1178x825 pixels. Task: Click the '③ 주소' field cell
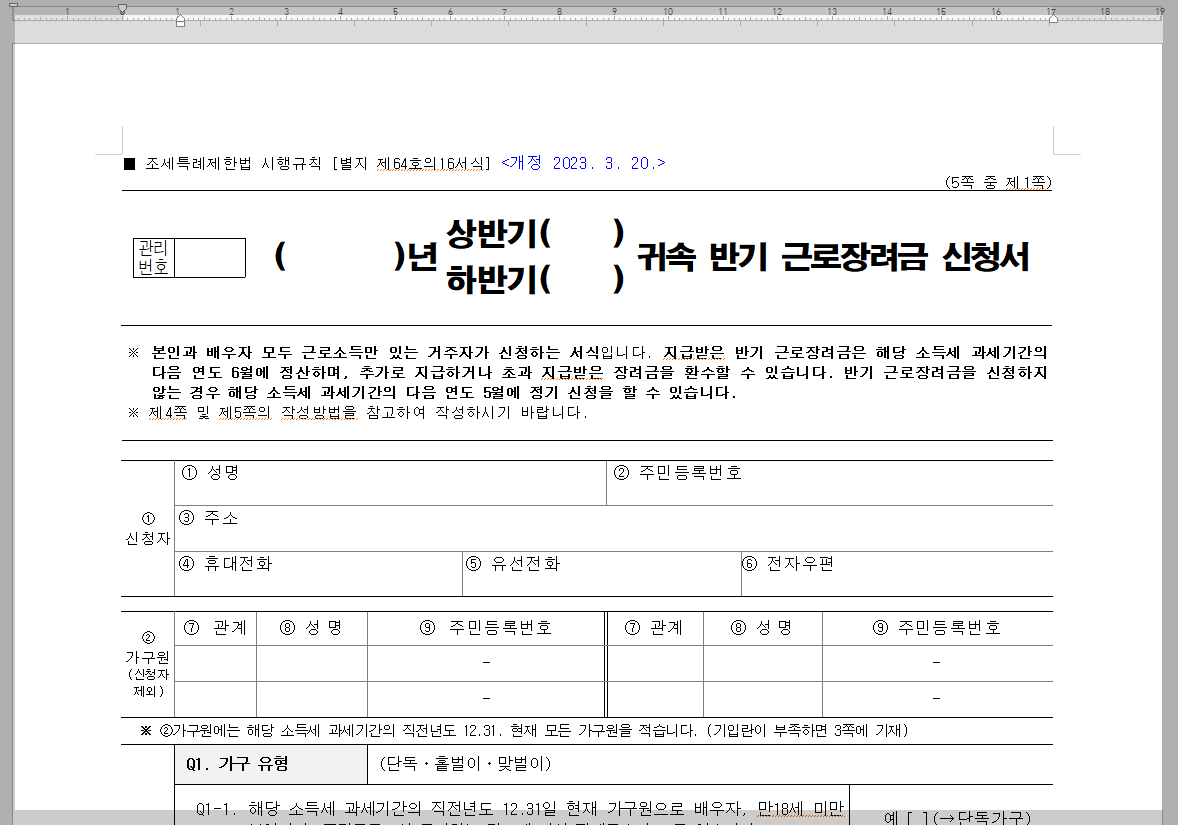(613, 529)
